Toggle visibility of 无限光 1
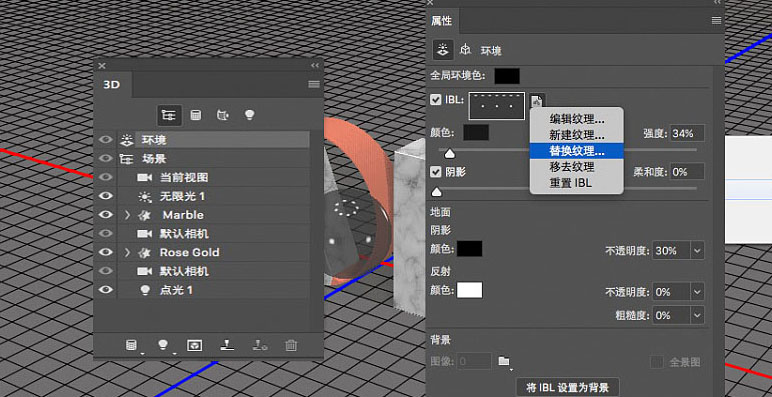The width and height of the screenshot is (772, 397). click(105, 196)
